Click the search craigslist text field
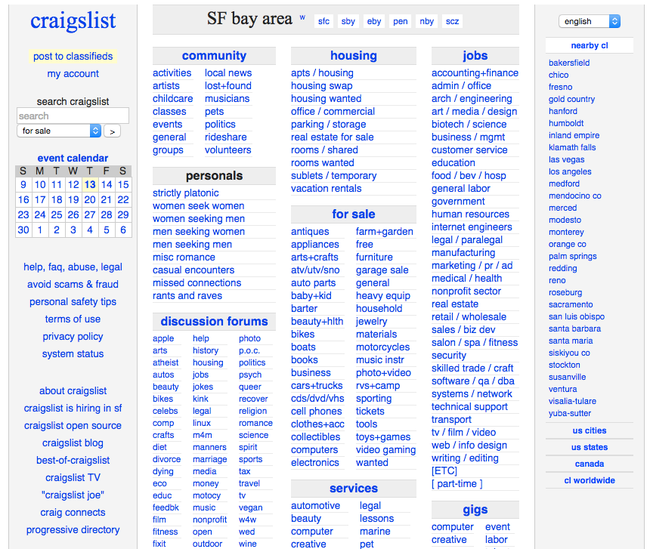Image resolution: width=650 pixels, height=549 pixels. [x=72, y=116]
